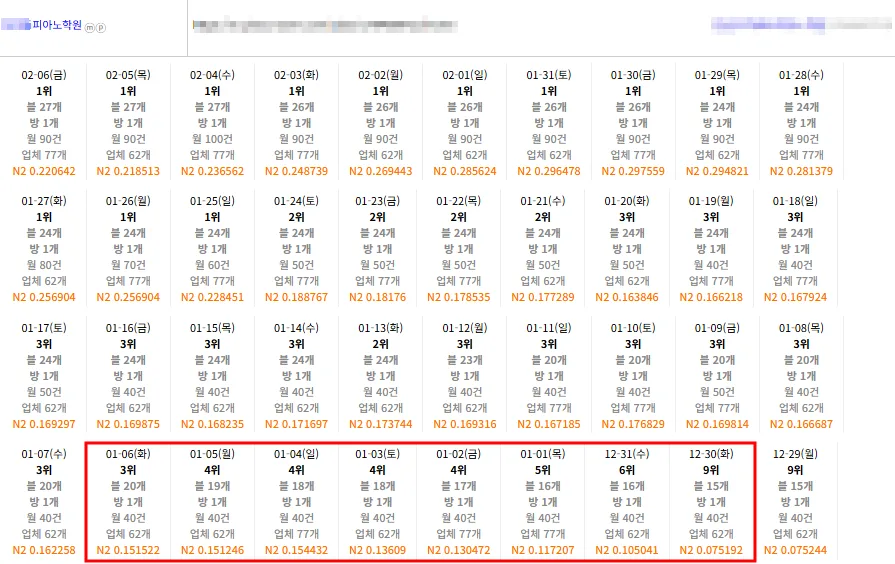Select the 01-20(화) date header

[627, 201]
